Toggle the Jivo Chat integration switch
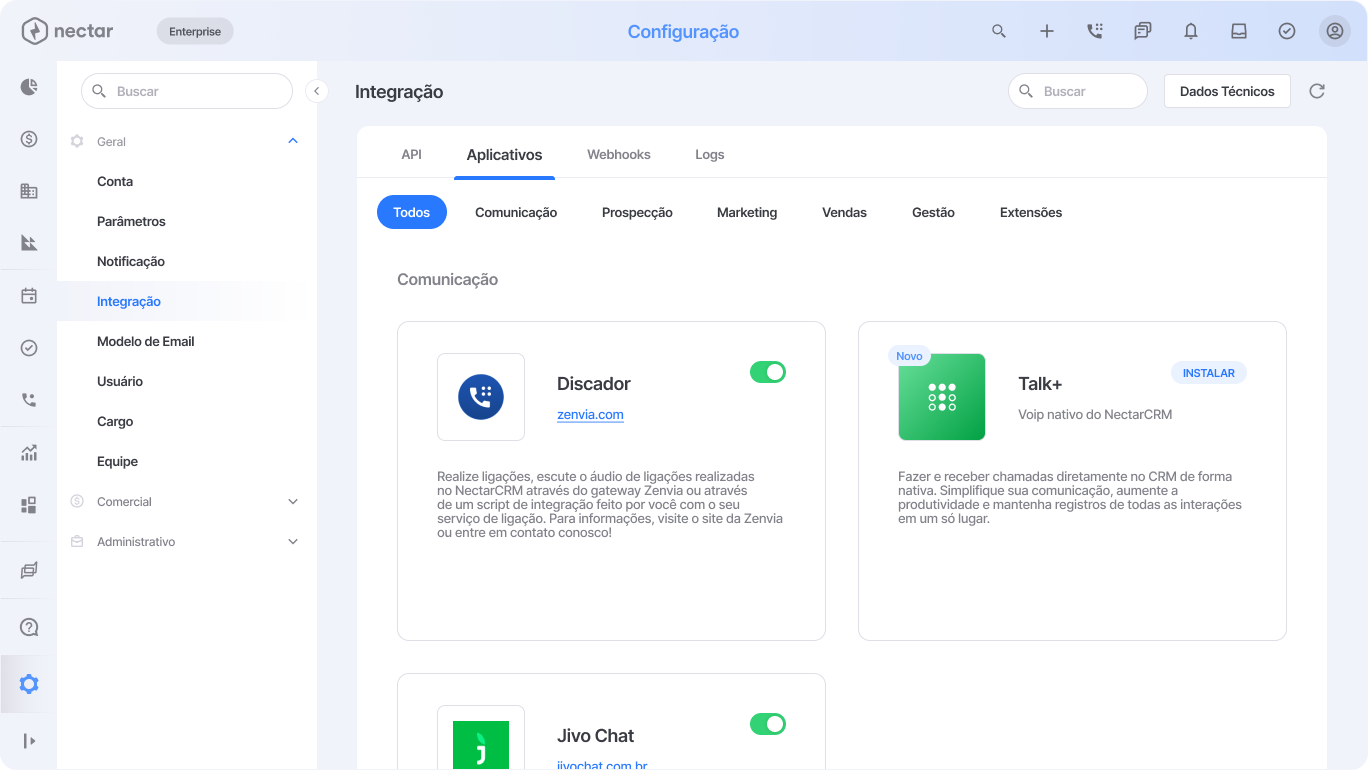Image resolution: width=1368 pixels, height=770 pixels. [768, 724]
